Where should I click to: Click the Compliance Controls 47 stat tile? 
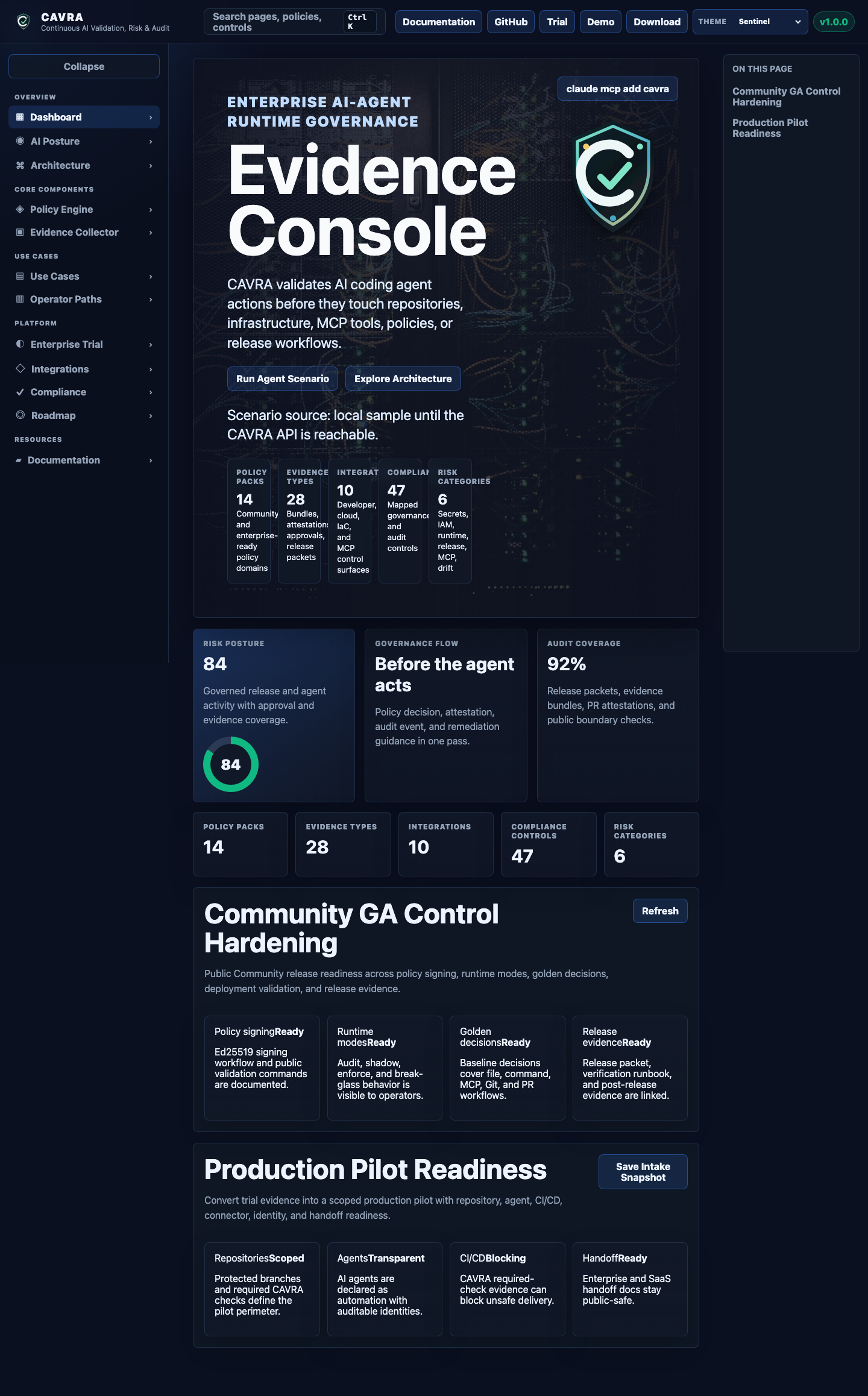click(x=549, y=844)
